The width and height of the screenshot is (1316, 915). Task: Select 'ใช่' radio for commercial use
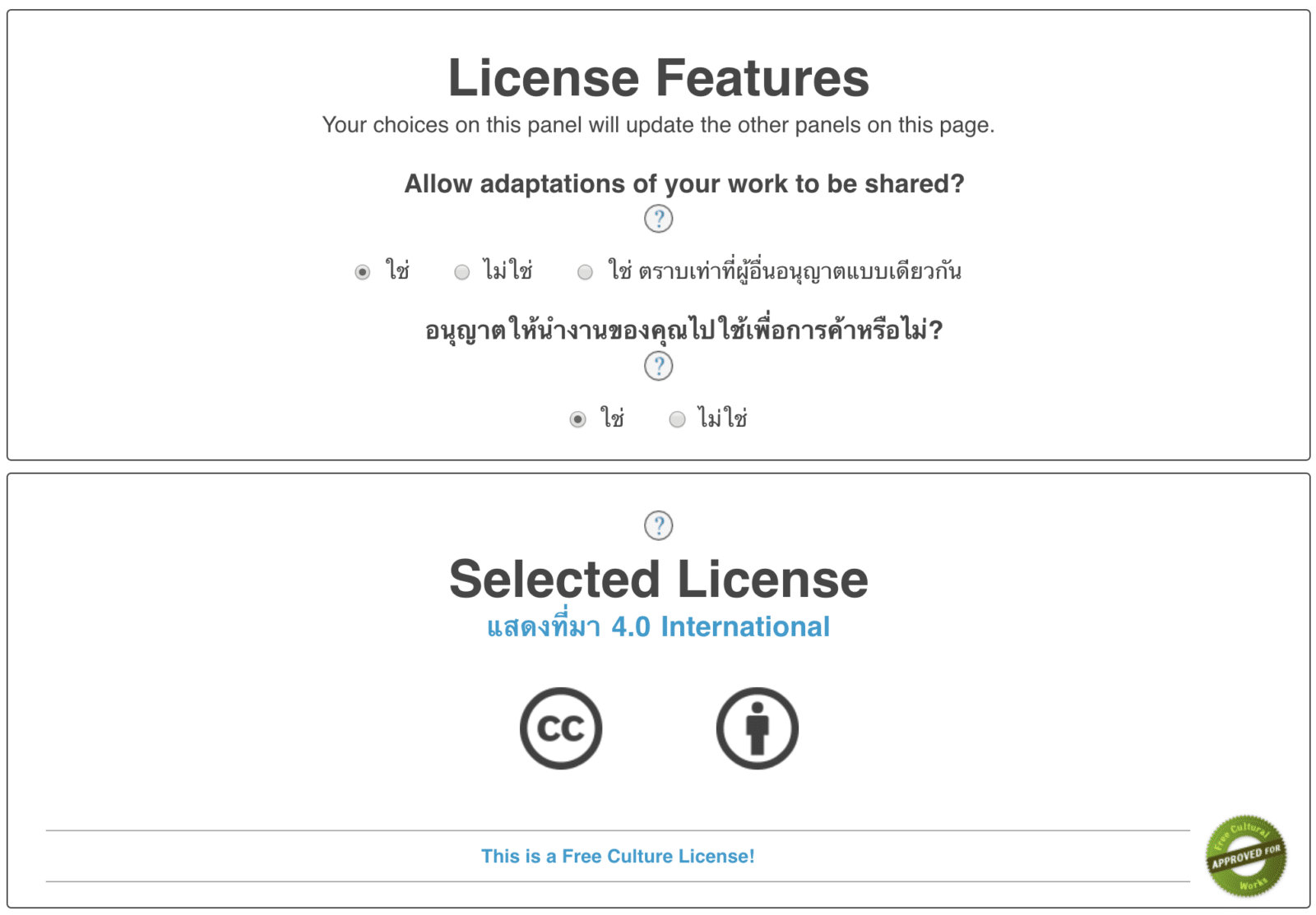[x=578, y=420]
